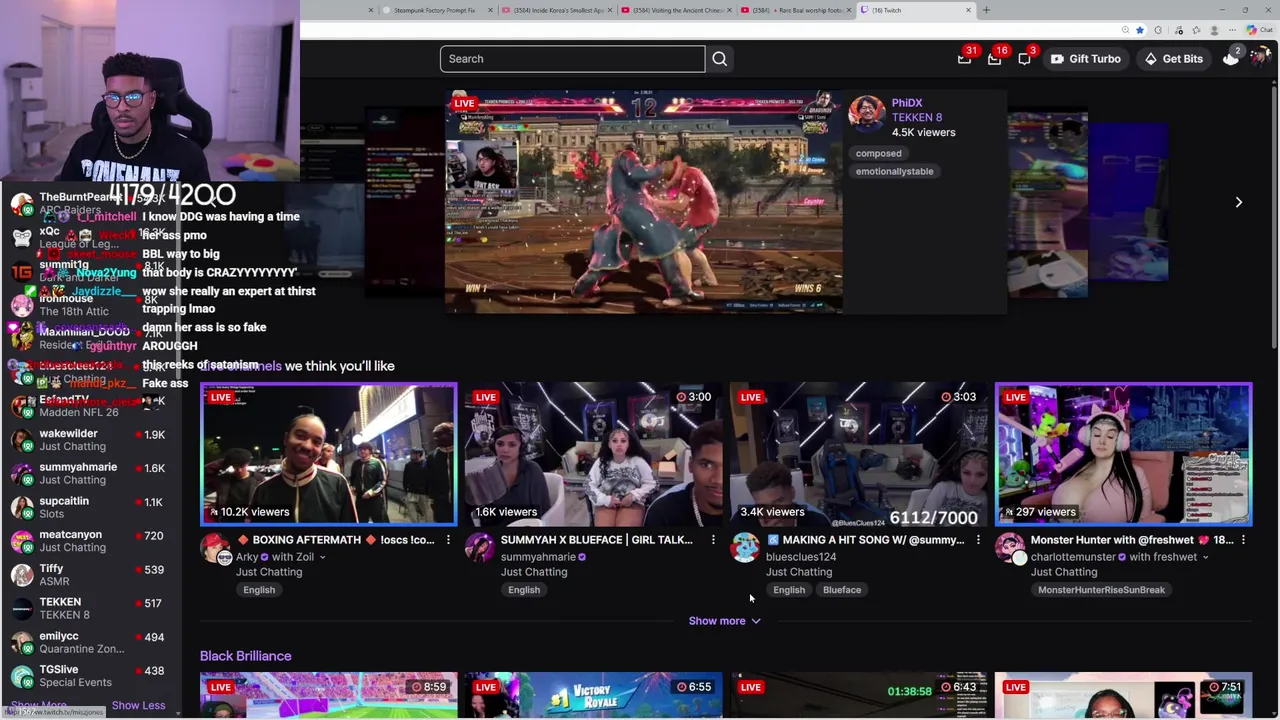Open TGSlive Special Events in sidebar

pos(90,676)
